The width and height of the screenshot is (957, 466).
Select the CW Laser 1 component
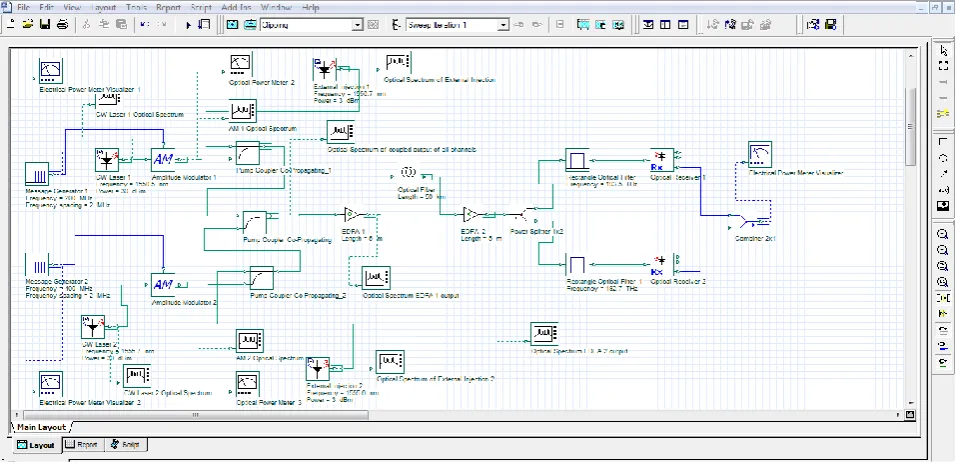tap(107, 160)
